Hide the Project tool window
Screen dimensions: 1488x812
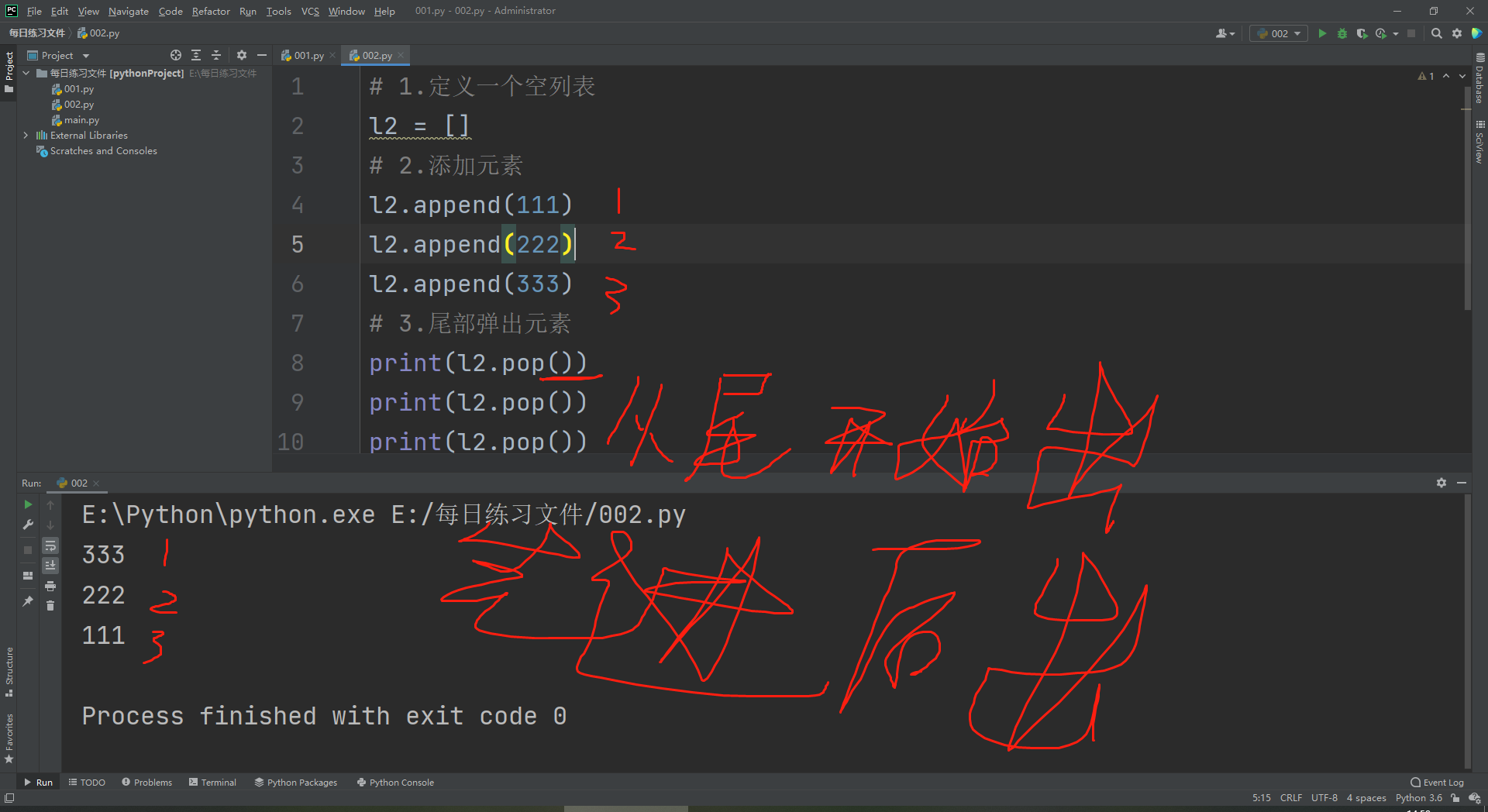pos(262,55)
